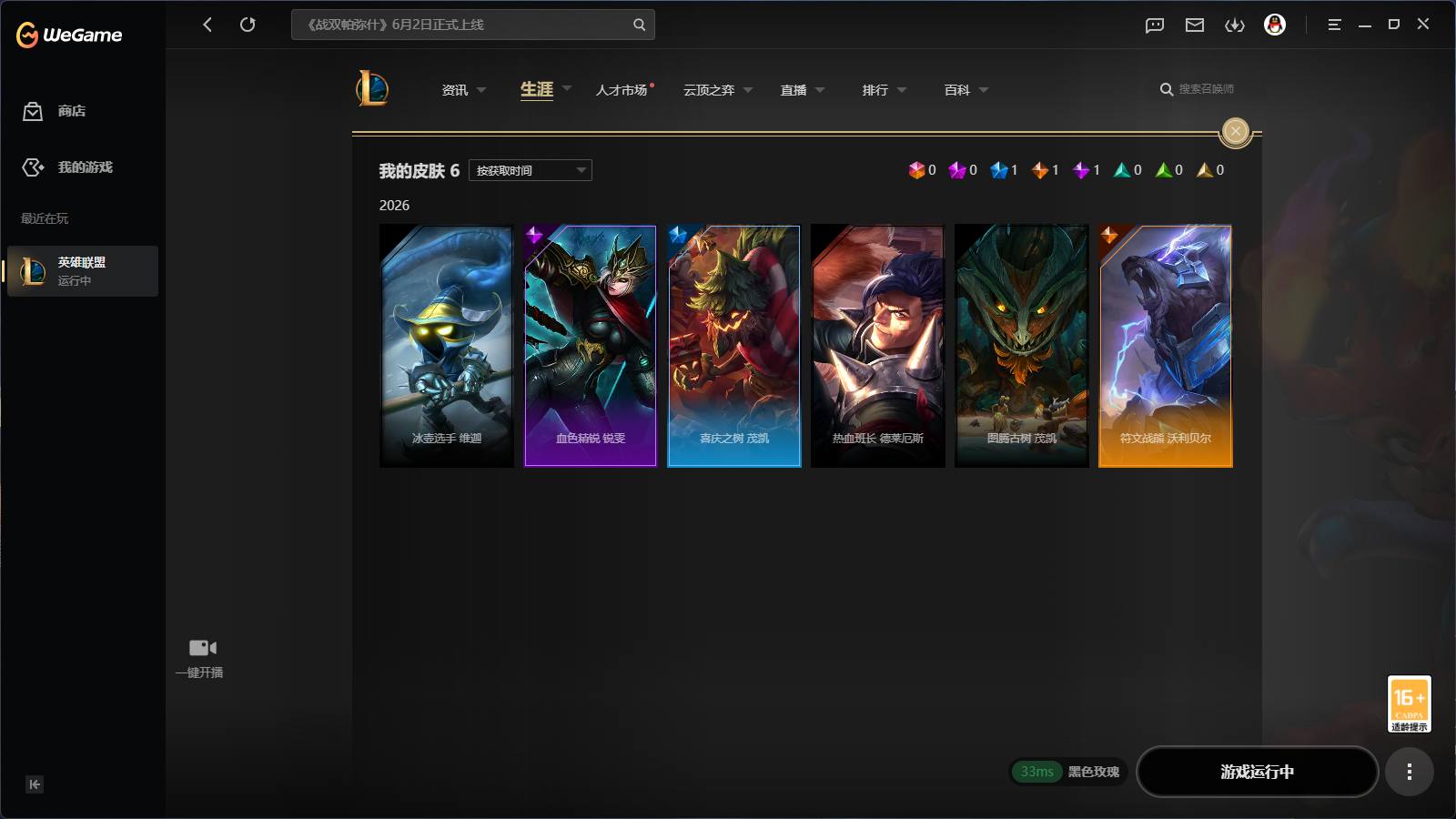The width and height of the screenshot is (1456, 819).
Task: Open the 喜庆之树 茂凯 skin card
Action: tap(734, 347)
